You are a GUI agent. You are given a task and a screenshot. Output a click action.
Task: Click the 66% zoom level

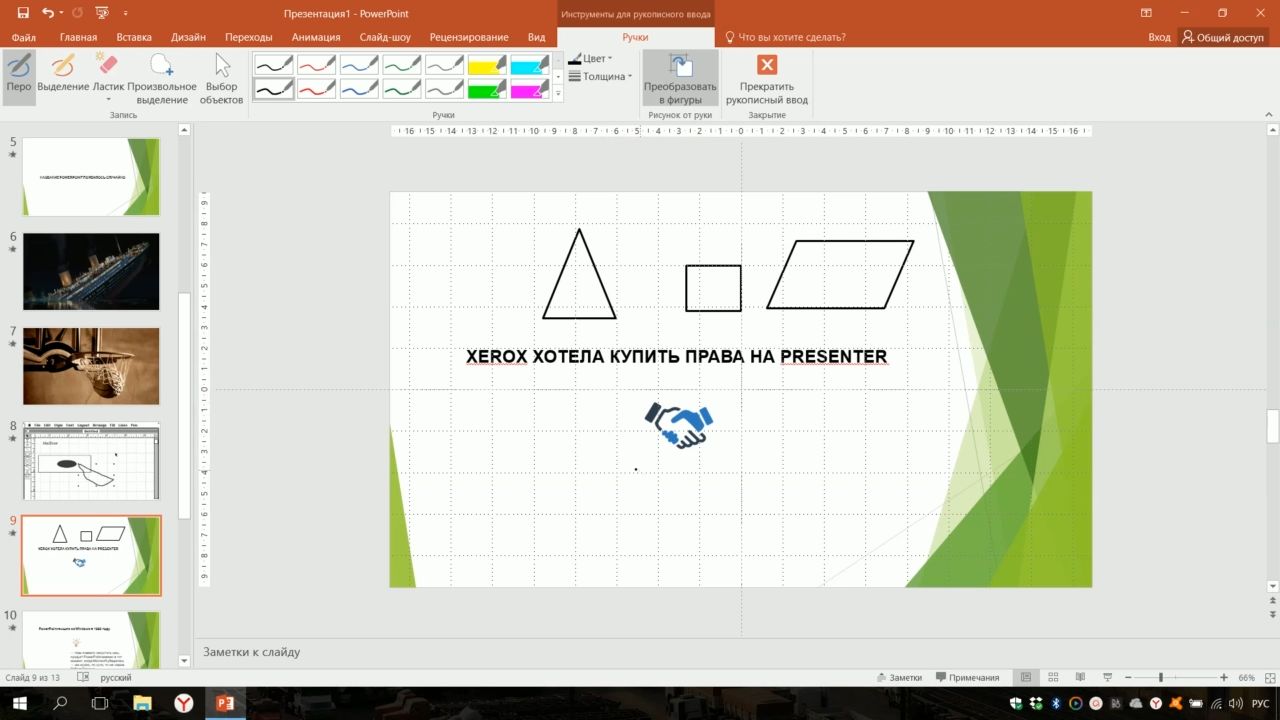tap(1247, 677)
